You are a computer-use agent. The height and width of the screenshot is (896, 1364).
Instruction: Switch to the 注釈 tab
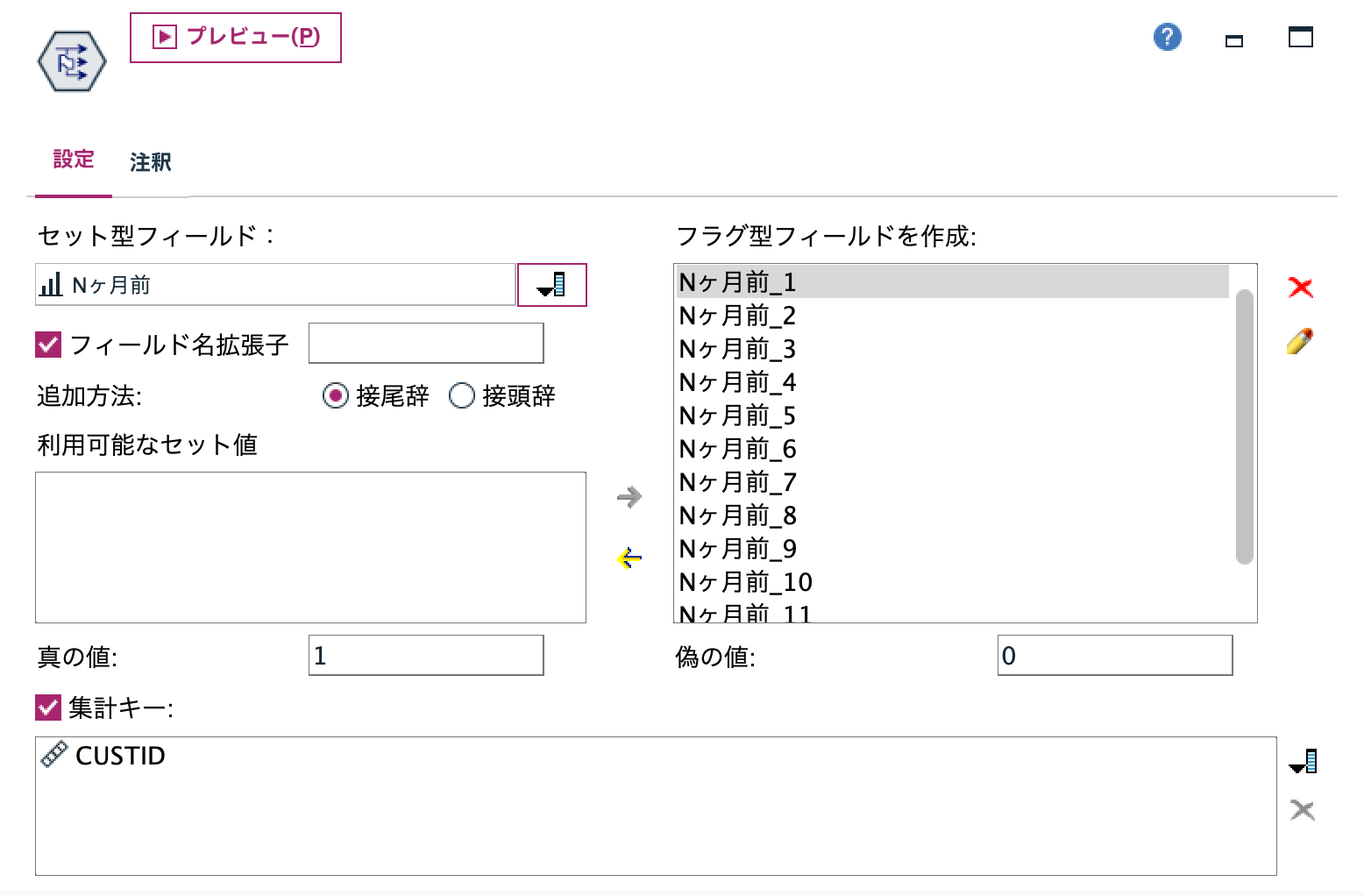(150, 161)
